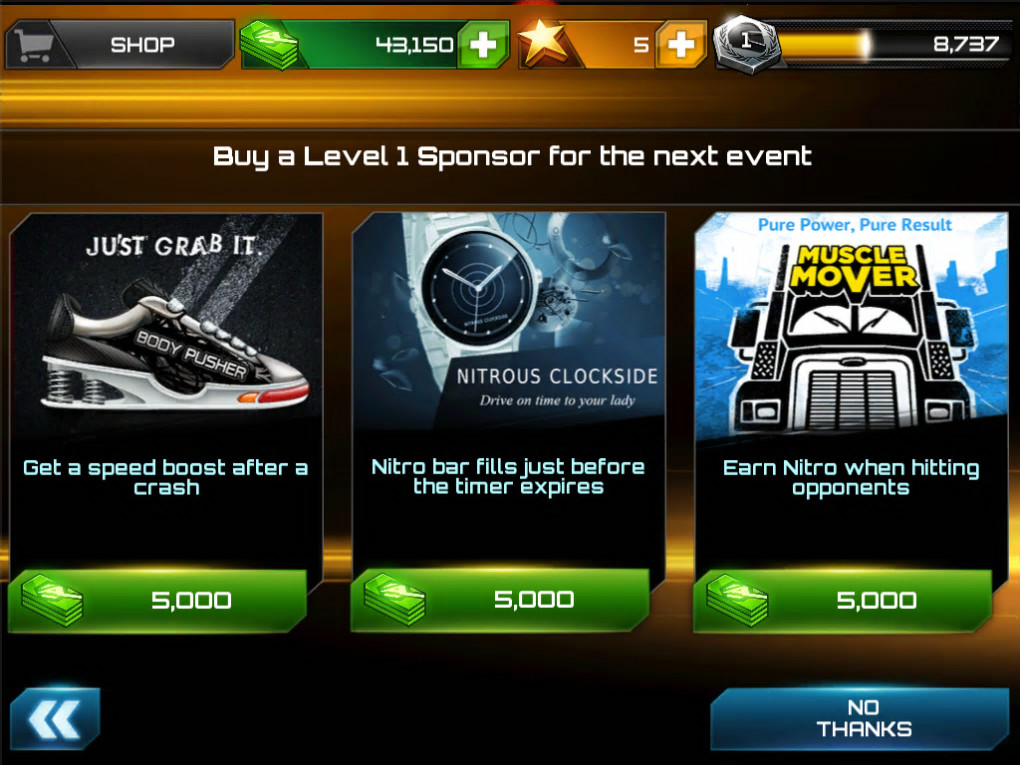Go back with double-chevron arrow
The width and height of the screenshot is (1020, 765).
pos(55,719)
